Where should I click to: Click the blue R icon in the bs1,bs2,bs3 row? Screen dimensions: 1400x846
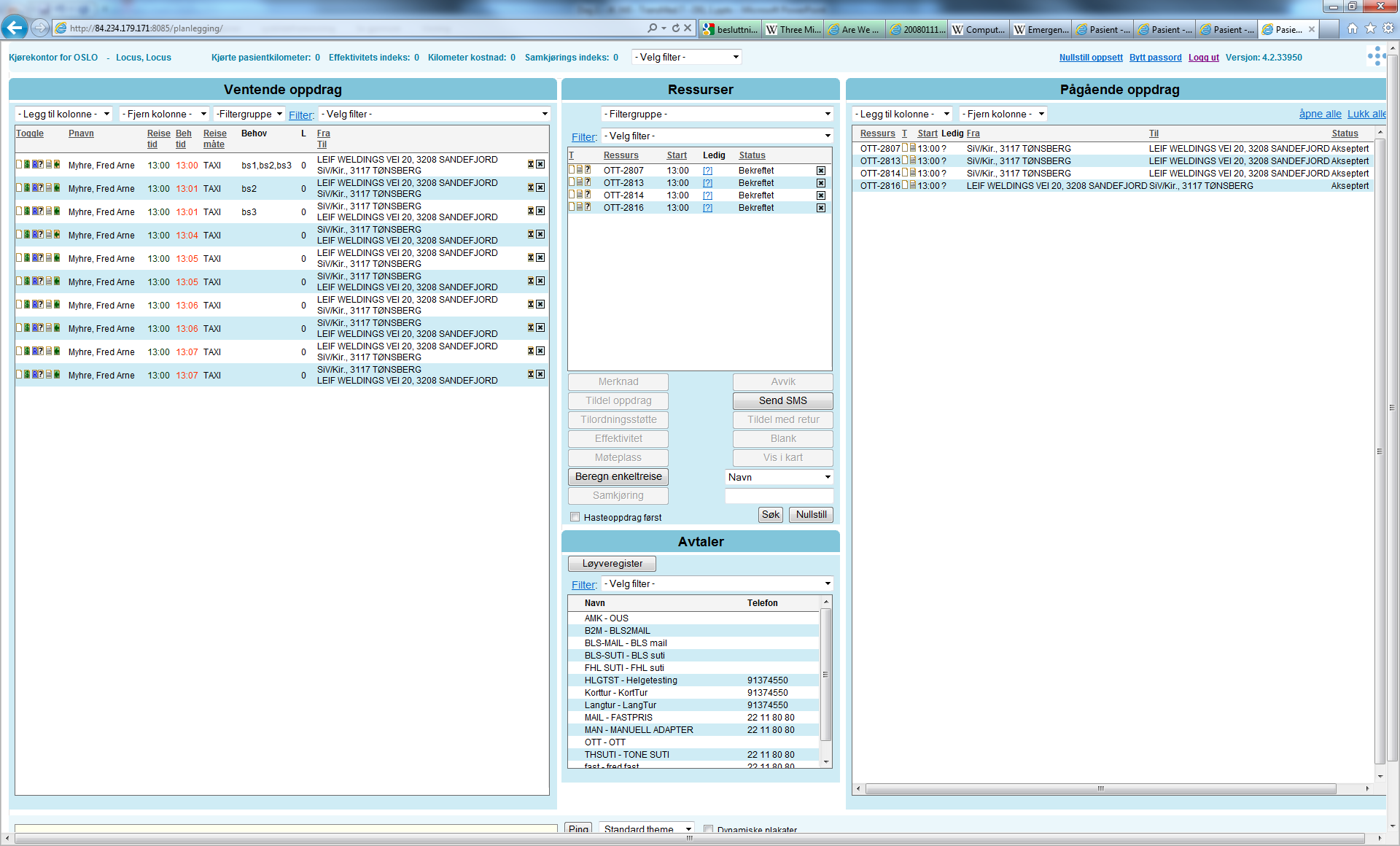[35, 165]
